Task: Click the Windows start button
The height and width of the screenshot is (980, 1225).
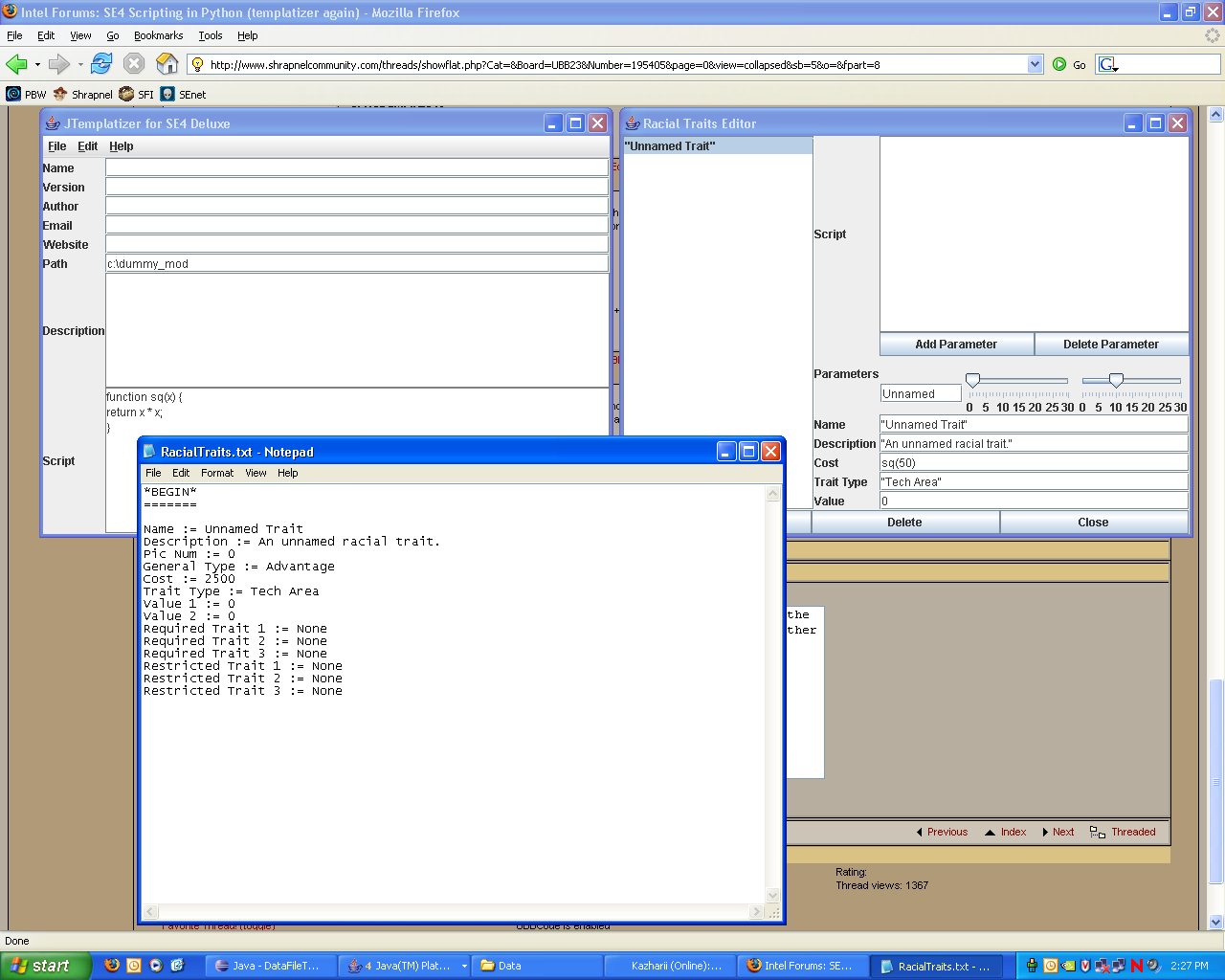Action: pos(45,966)
